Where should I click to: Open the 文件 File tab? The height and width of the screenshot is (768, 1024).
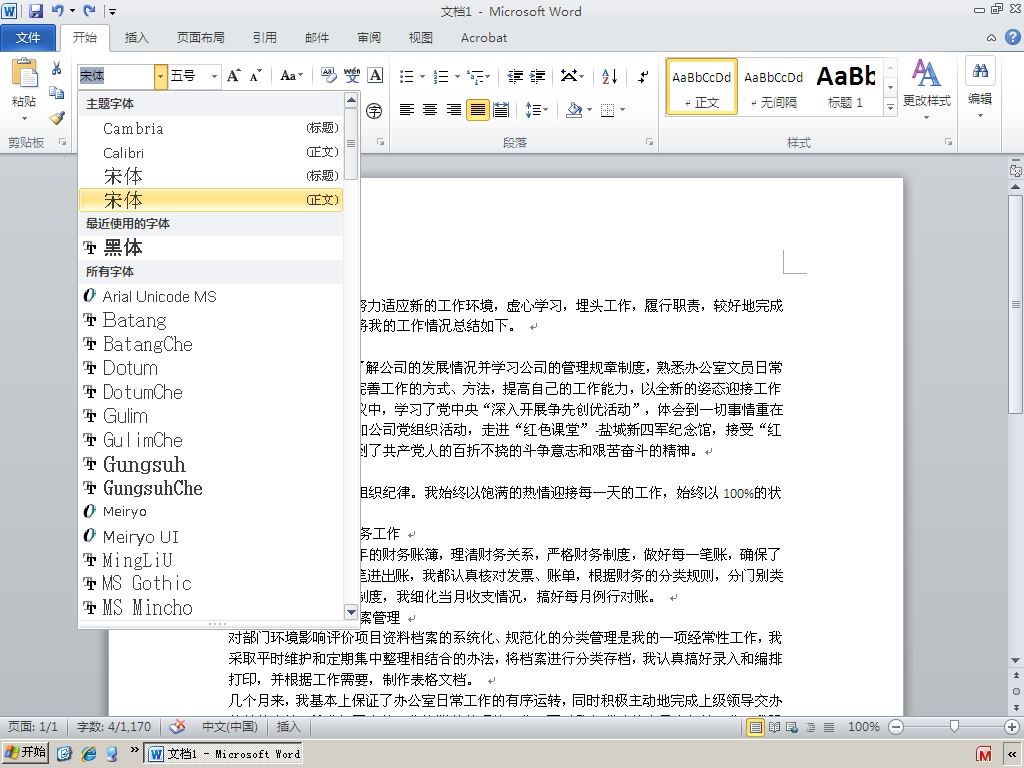click(28, 38)
